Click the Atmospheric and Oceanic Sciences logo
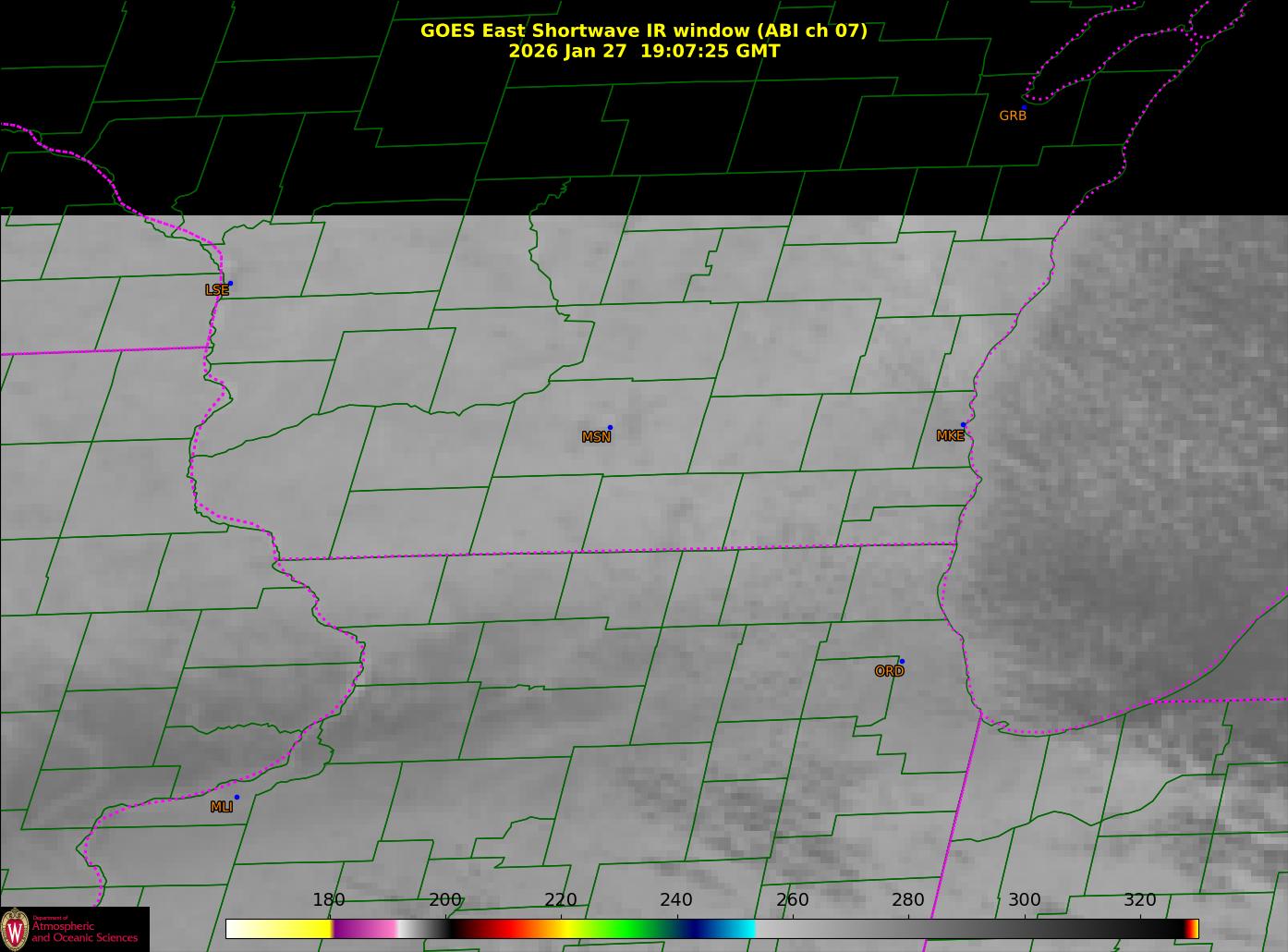This screenshot has height=952, width=1288. click(74, 929)
